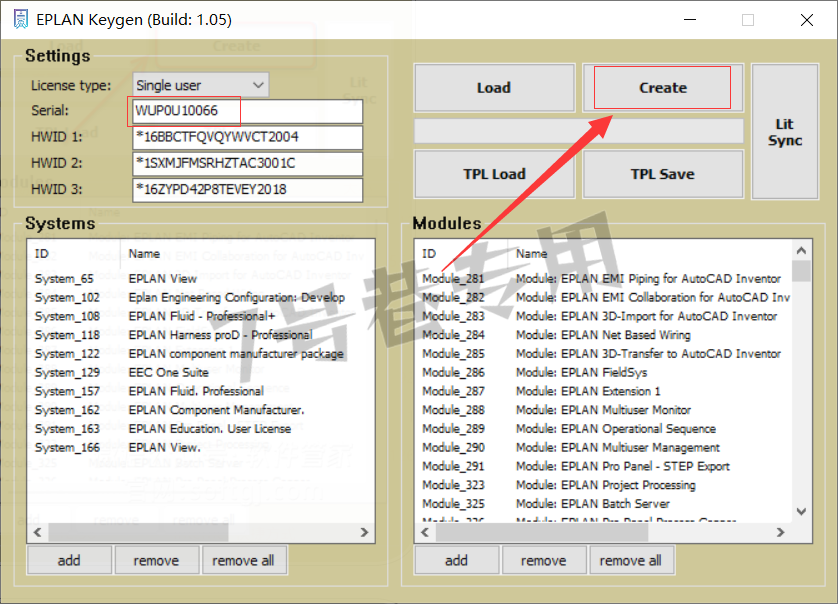Click the ID column header in Systems list

[x=74, y=253]
